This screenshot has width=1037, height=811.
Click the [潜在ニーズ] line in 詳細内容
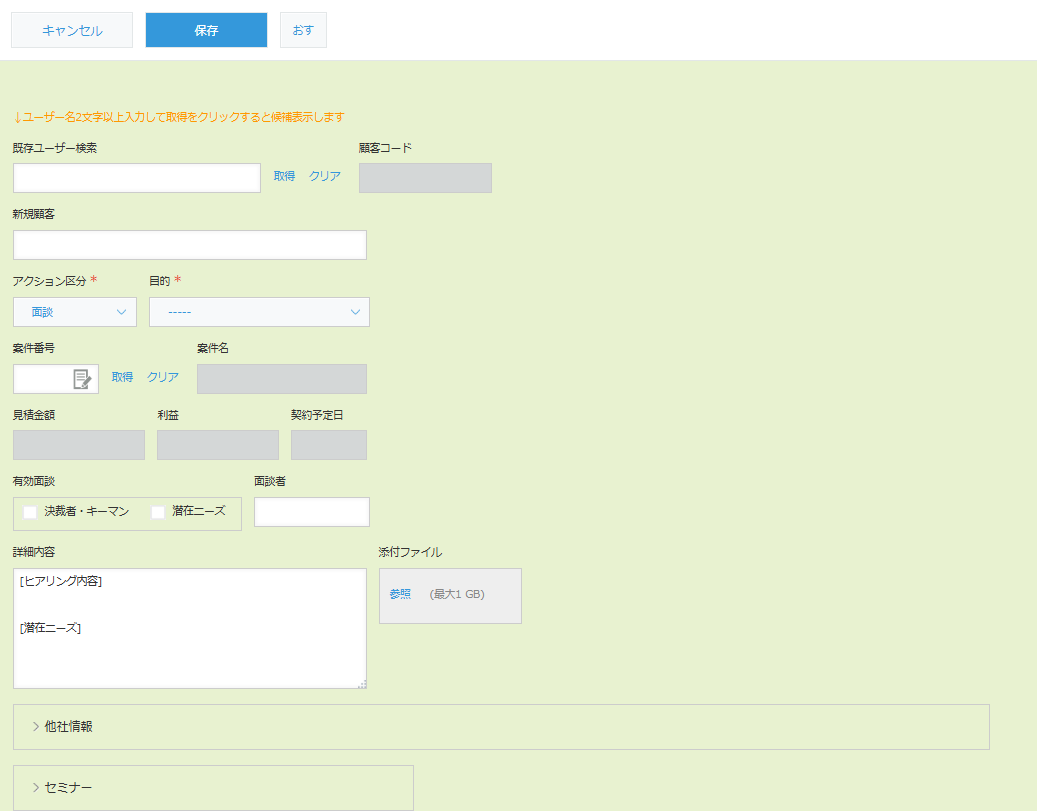point(50,628)
